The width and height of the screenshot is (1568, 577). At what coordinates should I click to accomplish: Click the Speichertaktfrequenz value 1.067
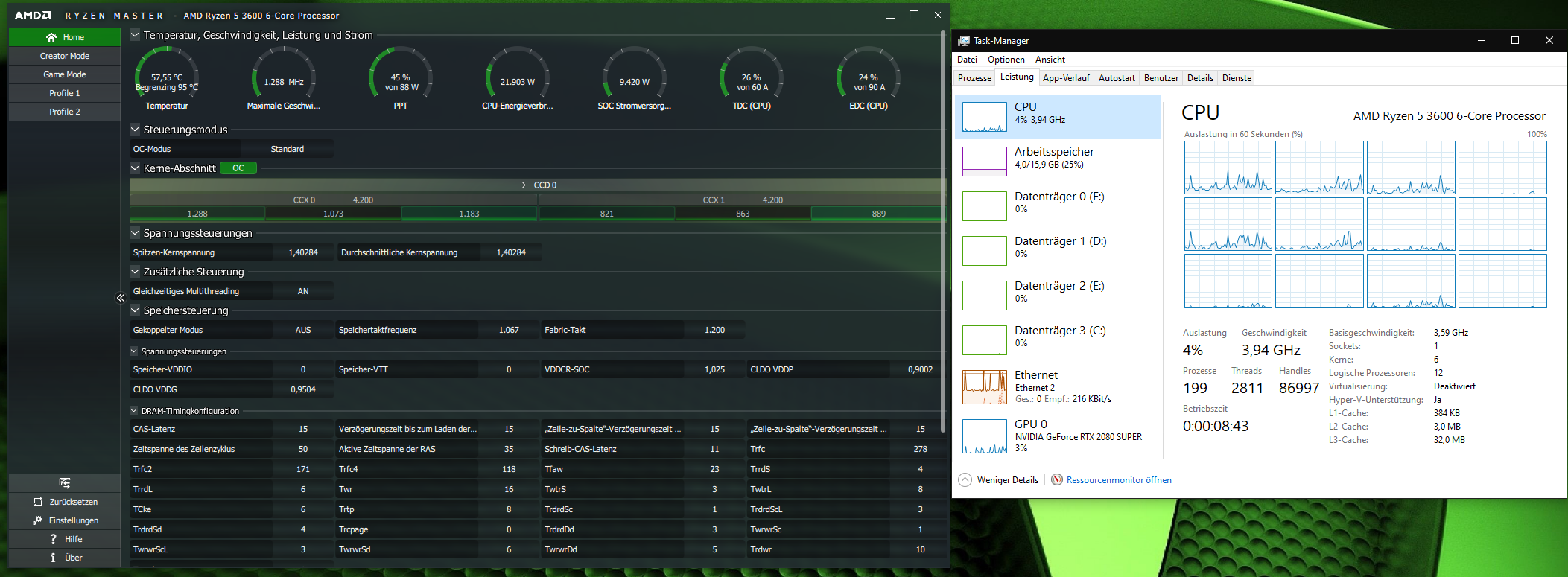point(509,330)
